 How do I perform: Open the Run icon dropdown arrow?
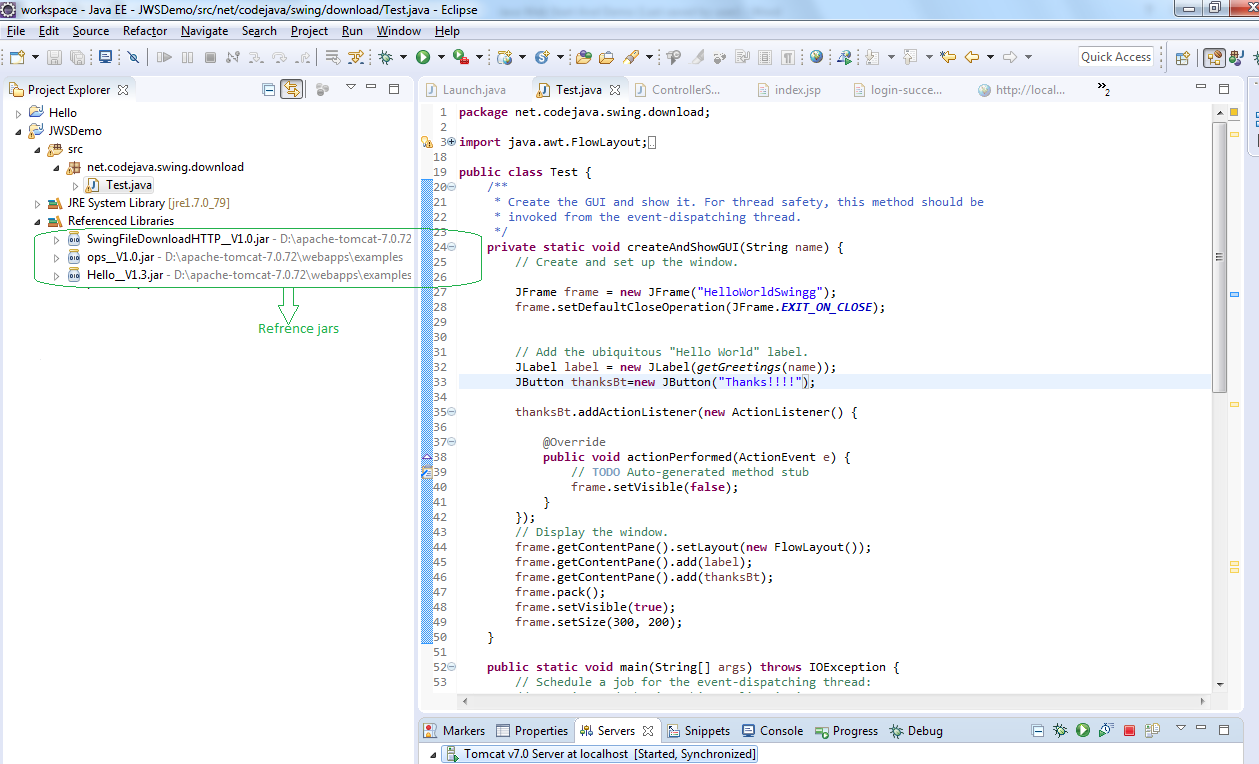coord(441,57)
